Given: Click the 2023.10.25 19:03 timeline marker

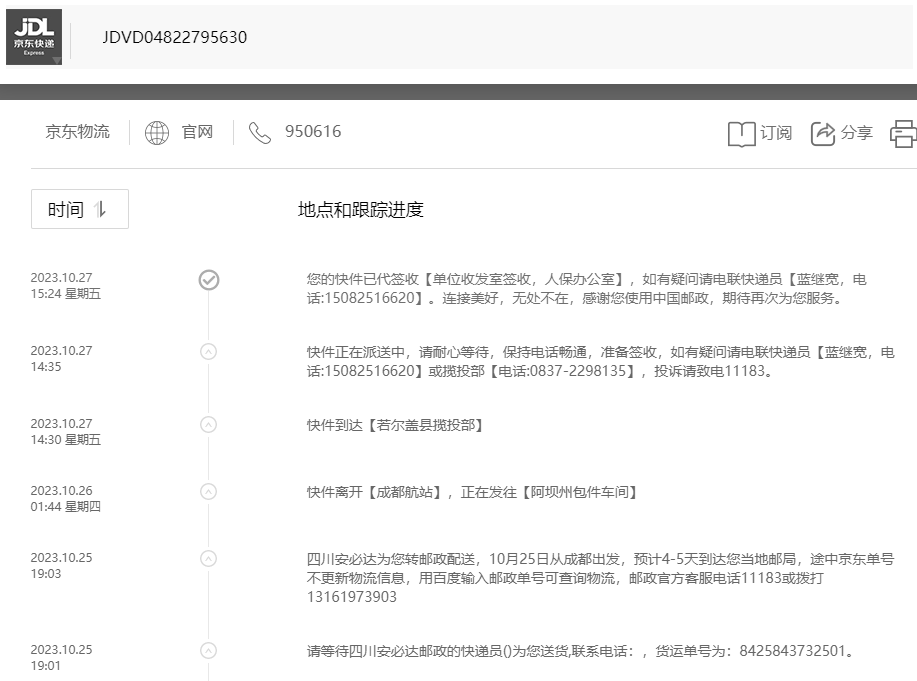Looking at the screenshot, I should tap(209, 559).
